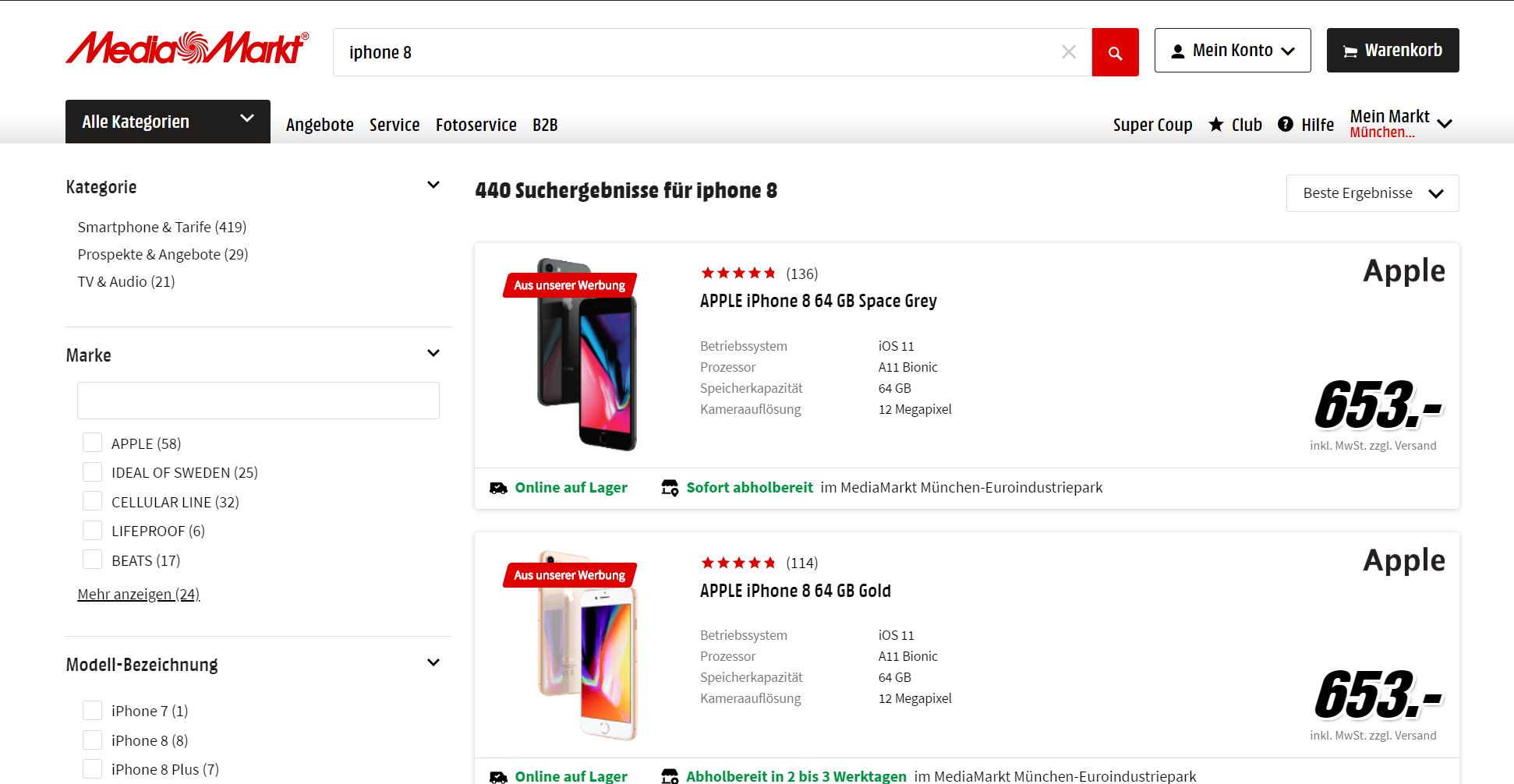This screenshot has height=784, width=1514.
Task: Enable the iPhone 8 model filter
Action: (x=92, y=739)
